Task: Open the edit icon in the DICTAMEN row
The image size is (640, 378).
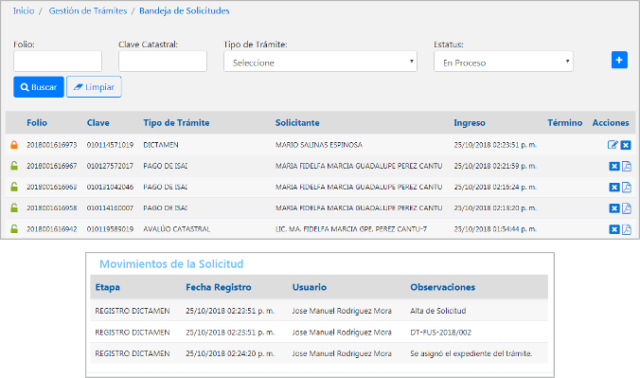Action: [613, 145]
